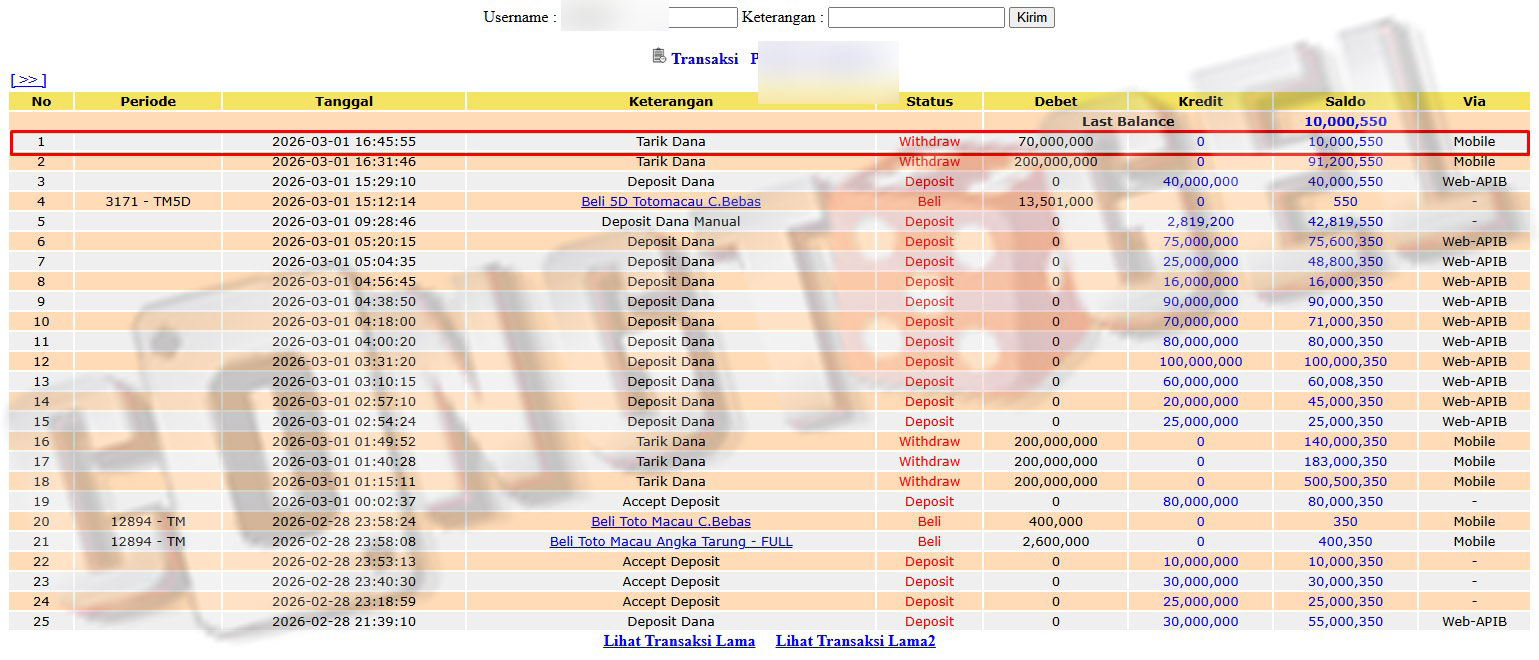Select kredit value 90,000,000

[1200, 301]
